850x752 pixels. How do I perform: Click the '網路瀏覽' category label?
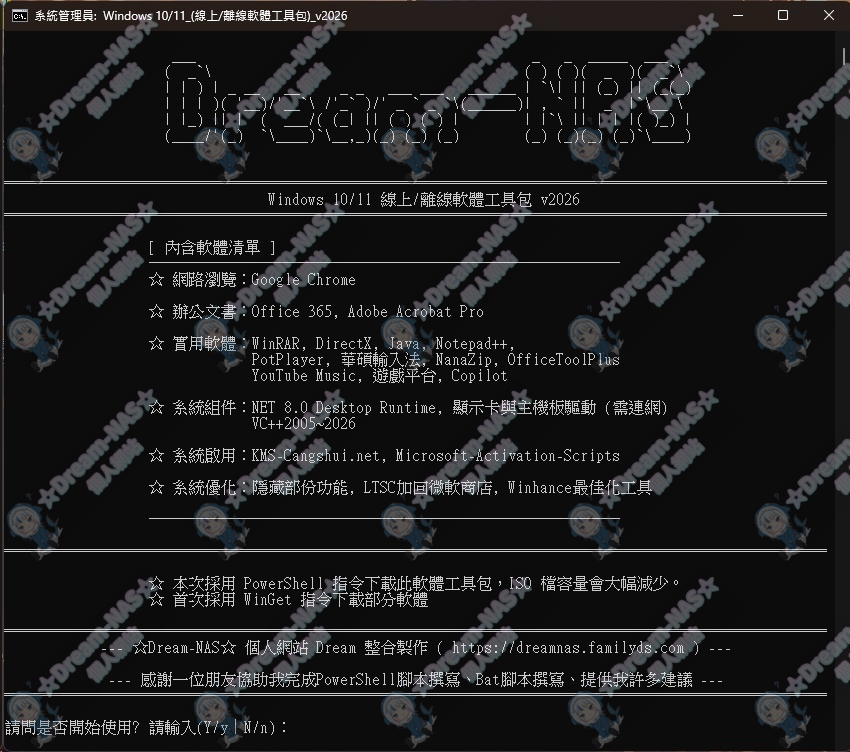(x=204, y=280)
